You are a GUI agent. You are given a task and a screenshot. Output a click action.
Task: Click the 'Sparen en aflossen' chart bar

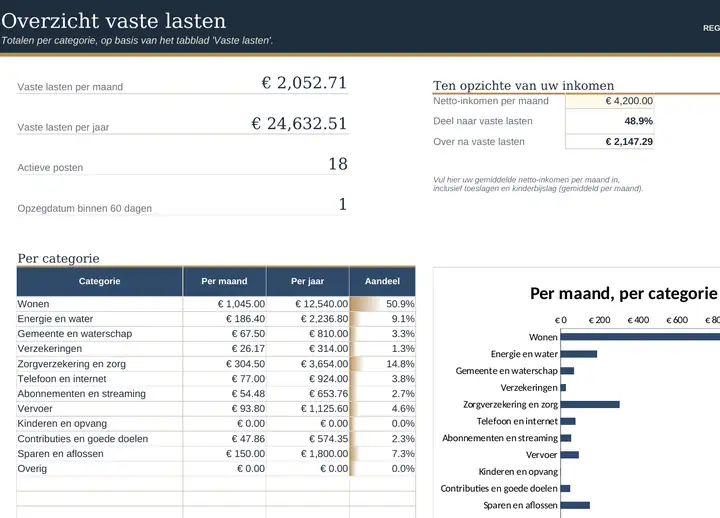point(575,506)
